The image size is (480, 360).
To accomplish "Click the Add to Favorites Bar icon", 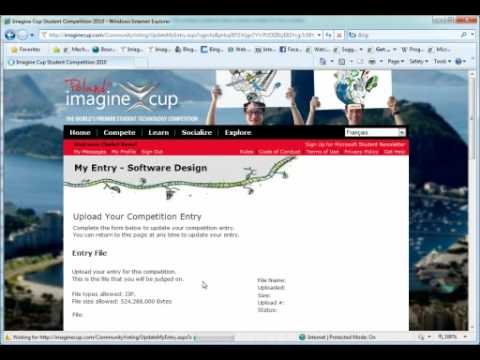I will 57,50.
